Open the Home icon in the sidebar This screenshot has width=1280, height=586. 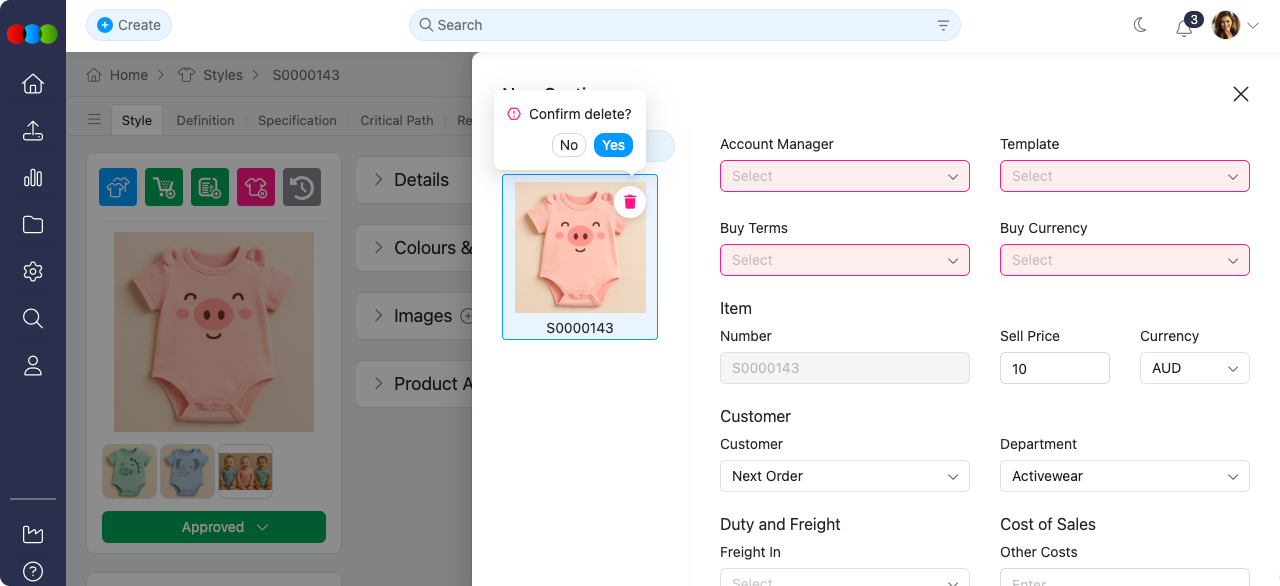33,84
